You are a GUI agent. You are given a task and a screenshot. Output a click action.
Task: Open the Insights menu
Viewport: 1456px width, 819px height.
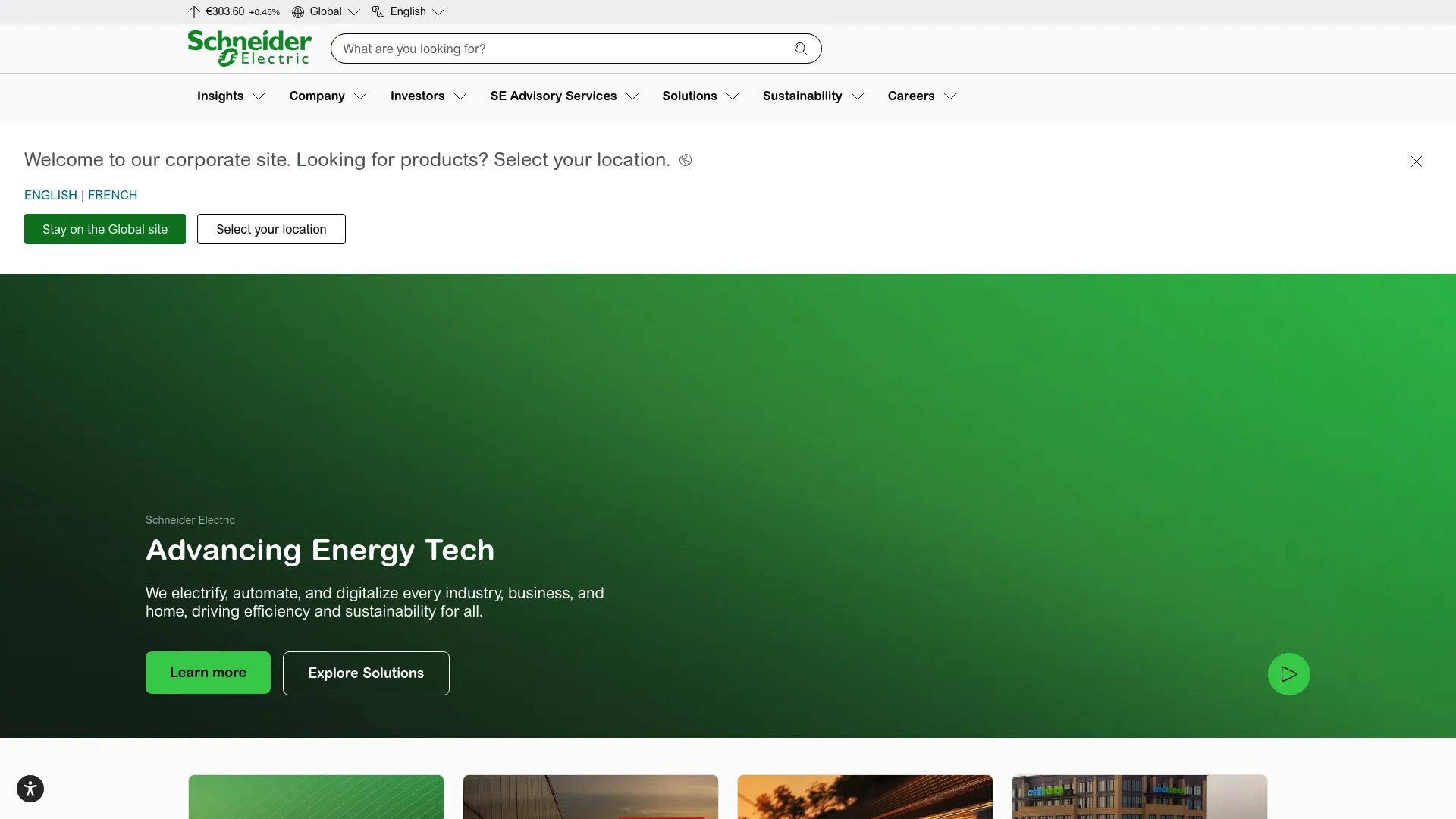pyautogui.click(x=220, y=96)
